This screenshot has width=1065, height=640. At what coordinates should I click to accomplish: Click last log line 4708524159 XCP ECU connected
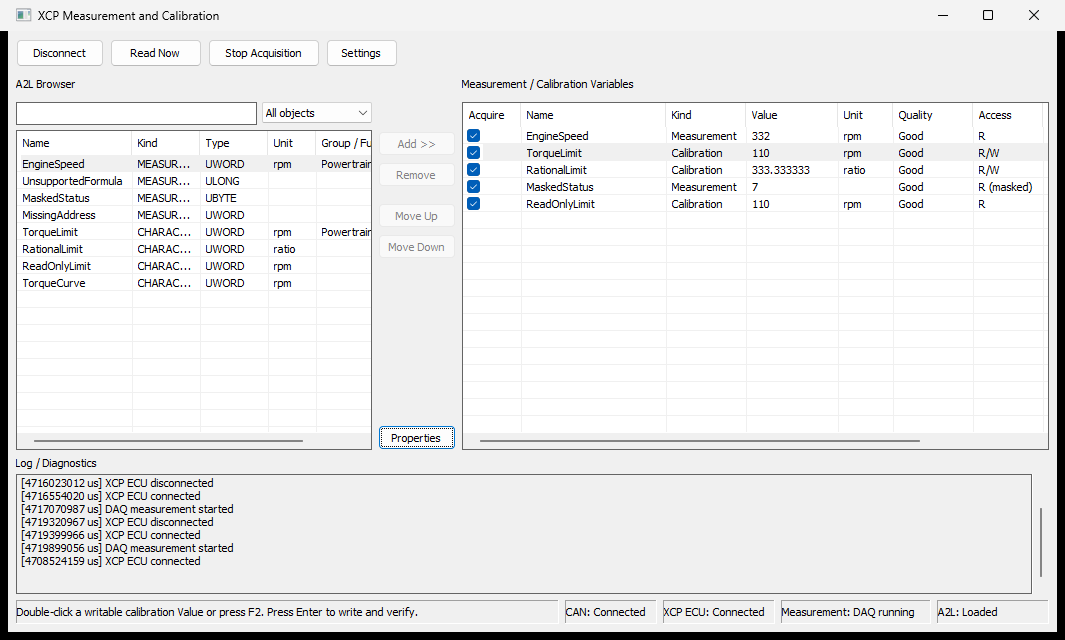click(x=111, y=561)
